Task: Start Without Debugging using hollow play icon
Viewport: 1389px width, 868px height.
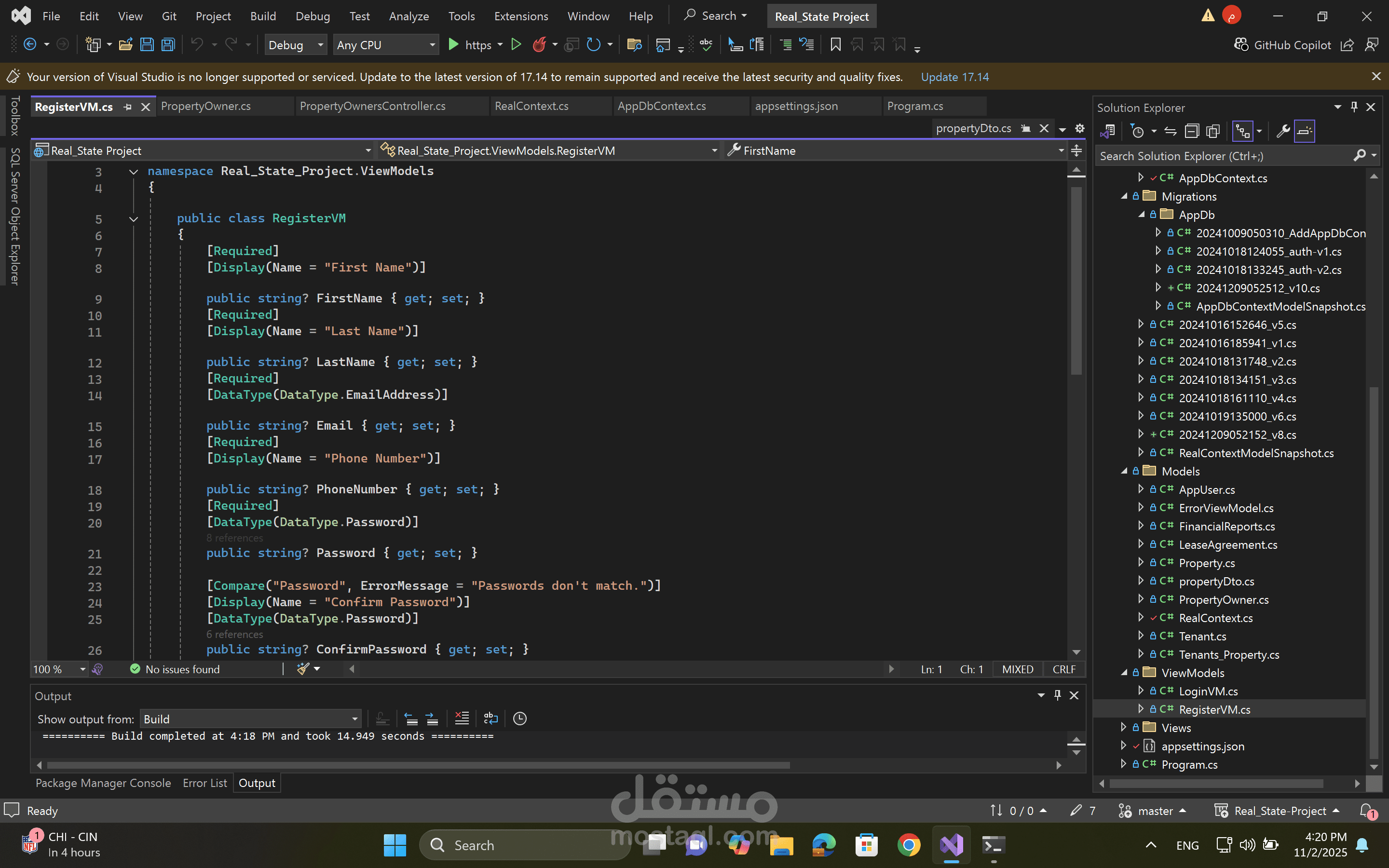Action: point(516,45)
